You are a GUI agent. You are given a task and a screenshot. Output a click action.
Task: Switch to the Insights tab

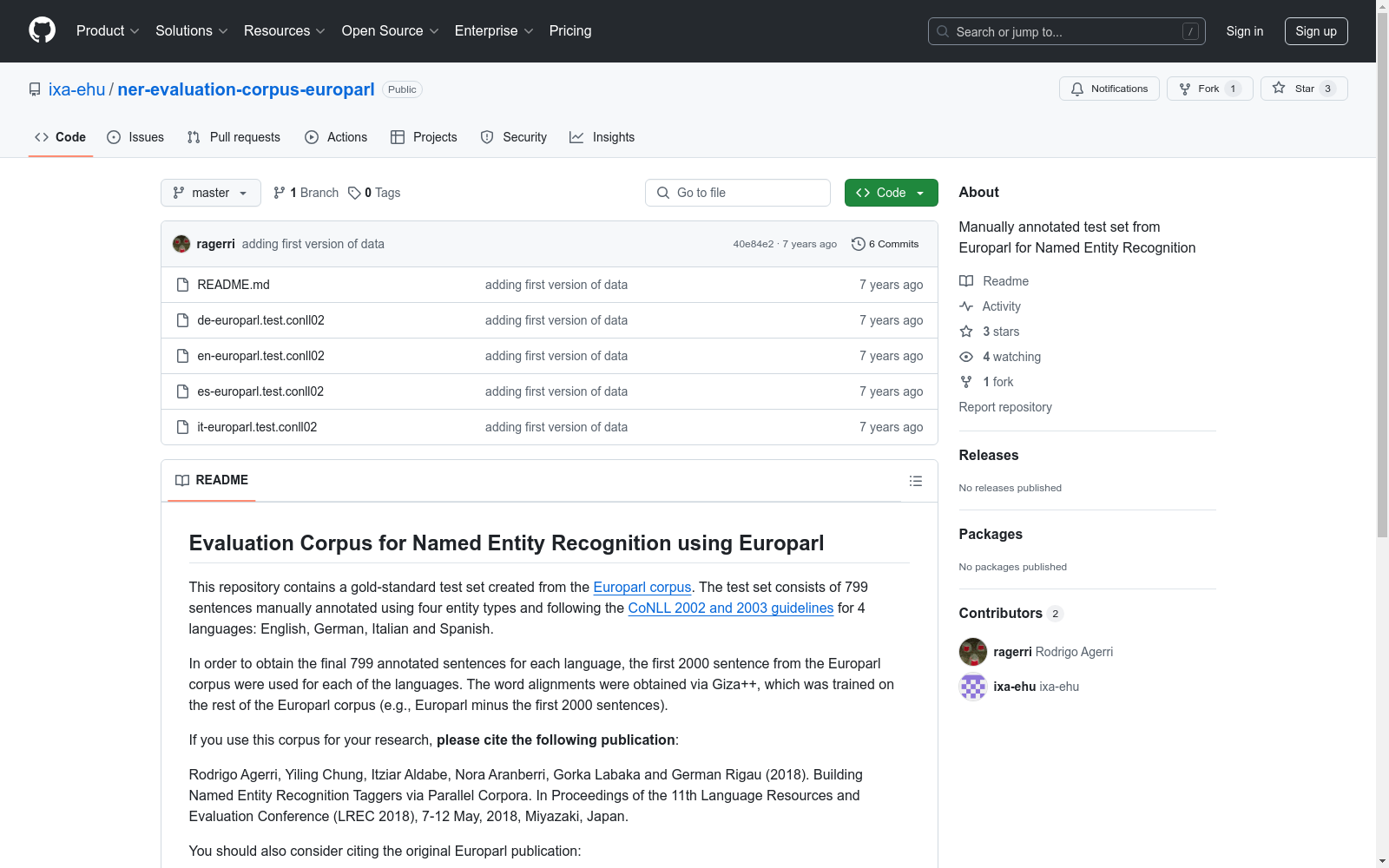pos(602,137)
